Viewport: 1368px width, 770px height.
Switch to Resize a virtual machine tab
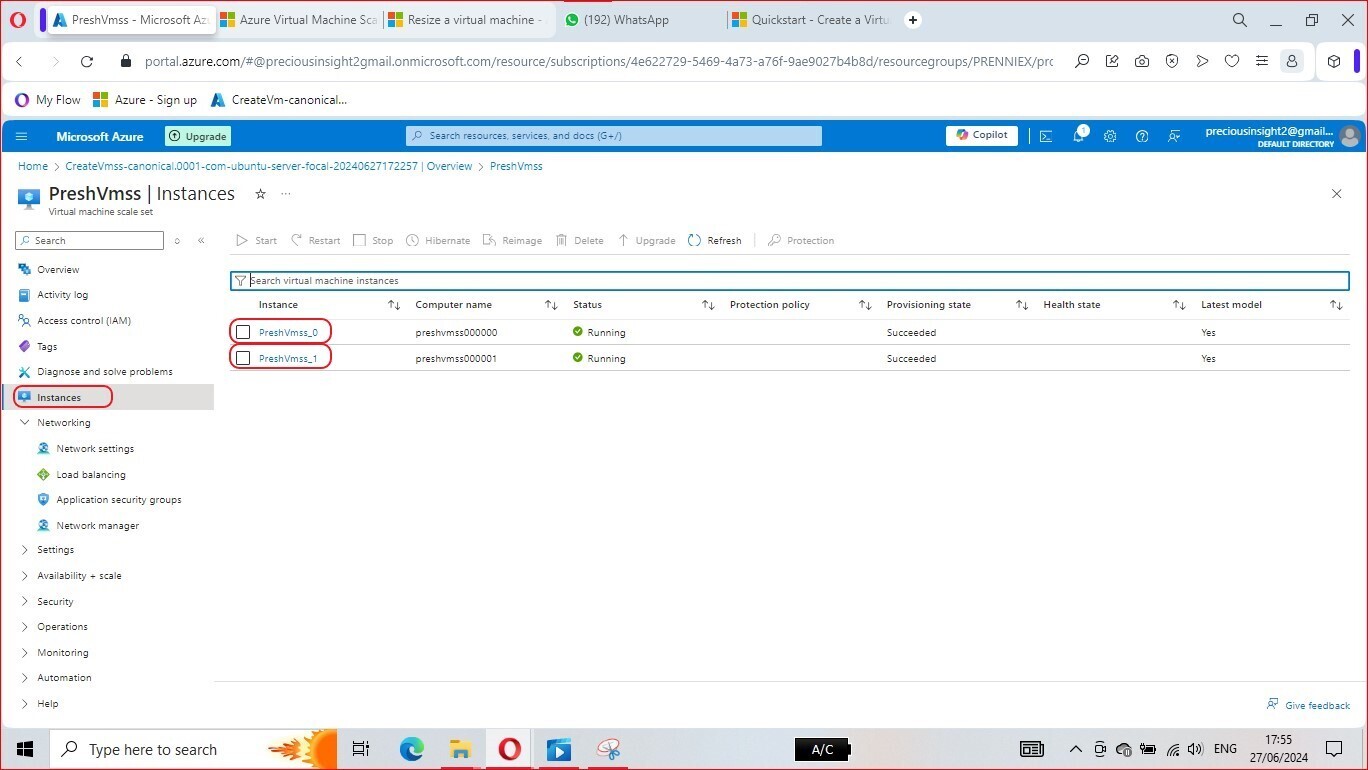pyautogui.click(x=476, y=20)
